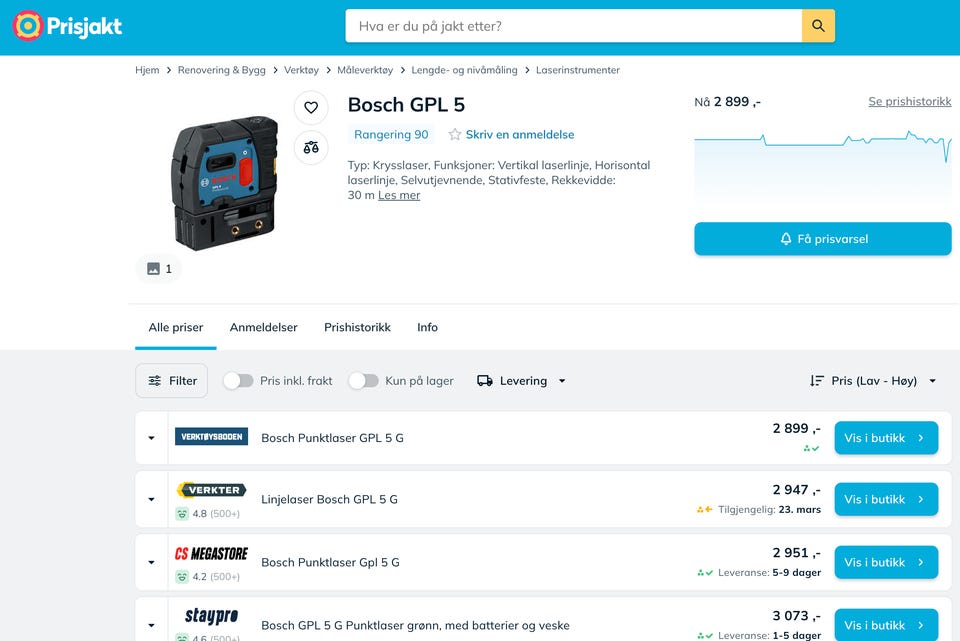
Task: Open Lengde- og nivåmåling breadcrumb
Action: [464, 70]
